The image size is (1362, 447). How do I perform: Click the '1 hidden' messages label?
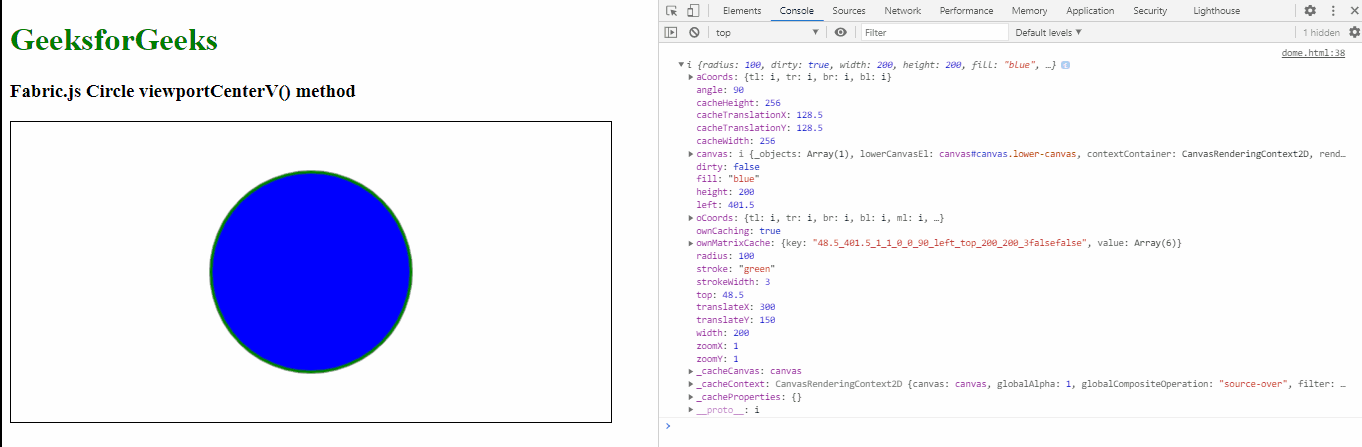coord(1320,32)
